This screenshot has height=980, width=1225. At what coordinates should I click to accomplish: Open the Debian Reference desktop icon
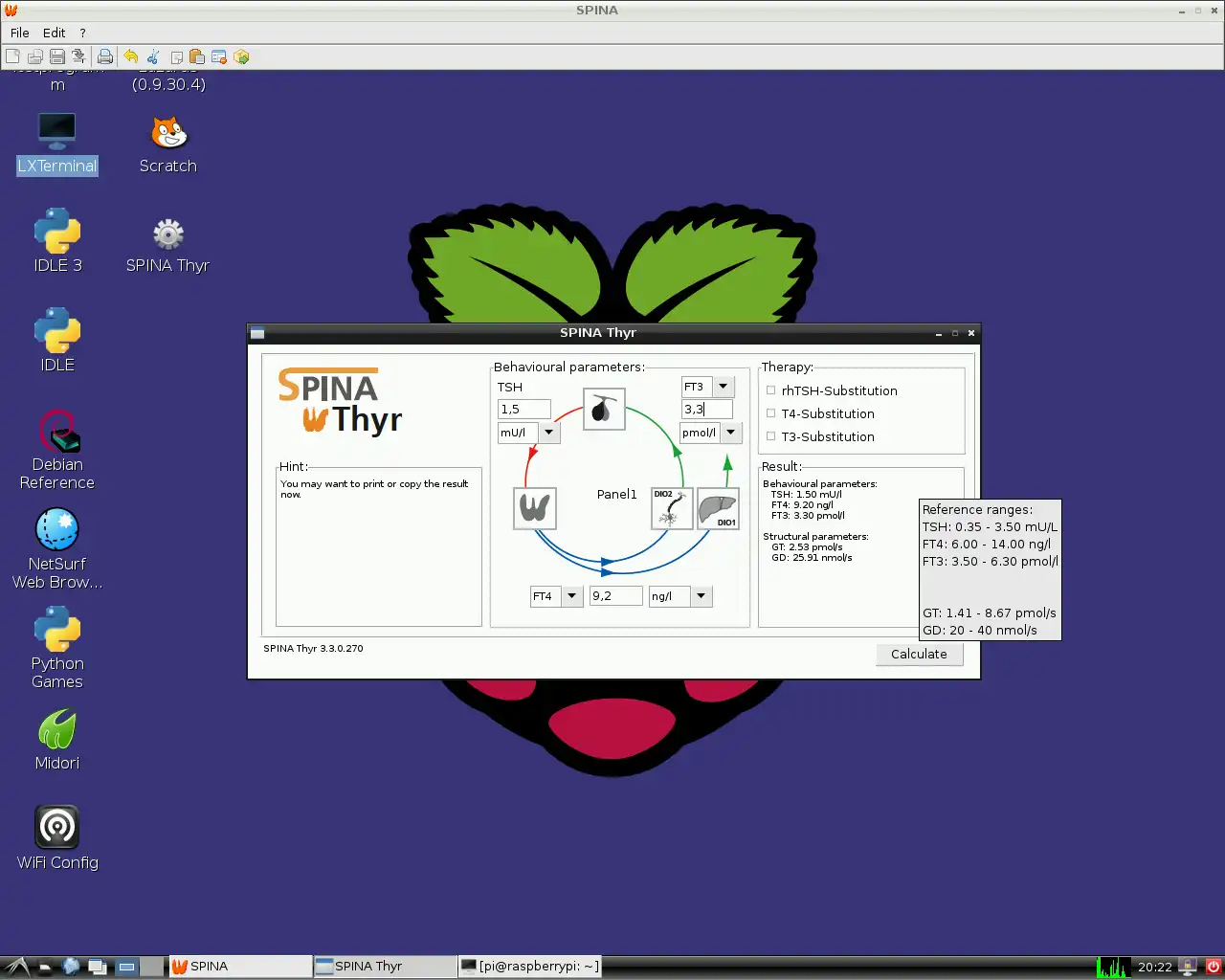(x=57, y=450)
